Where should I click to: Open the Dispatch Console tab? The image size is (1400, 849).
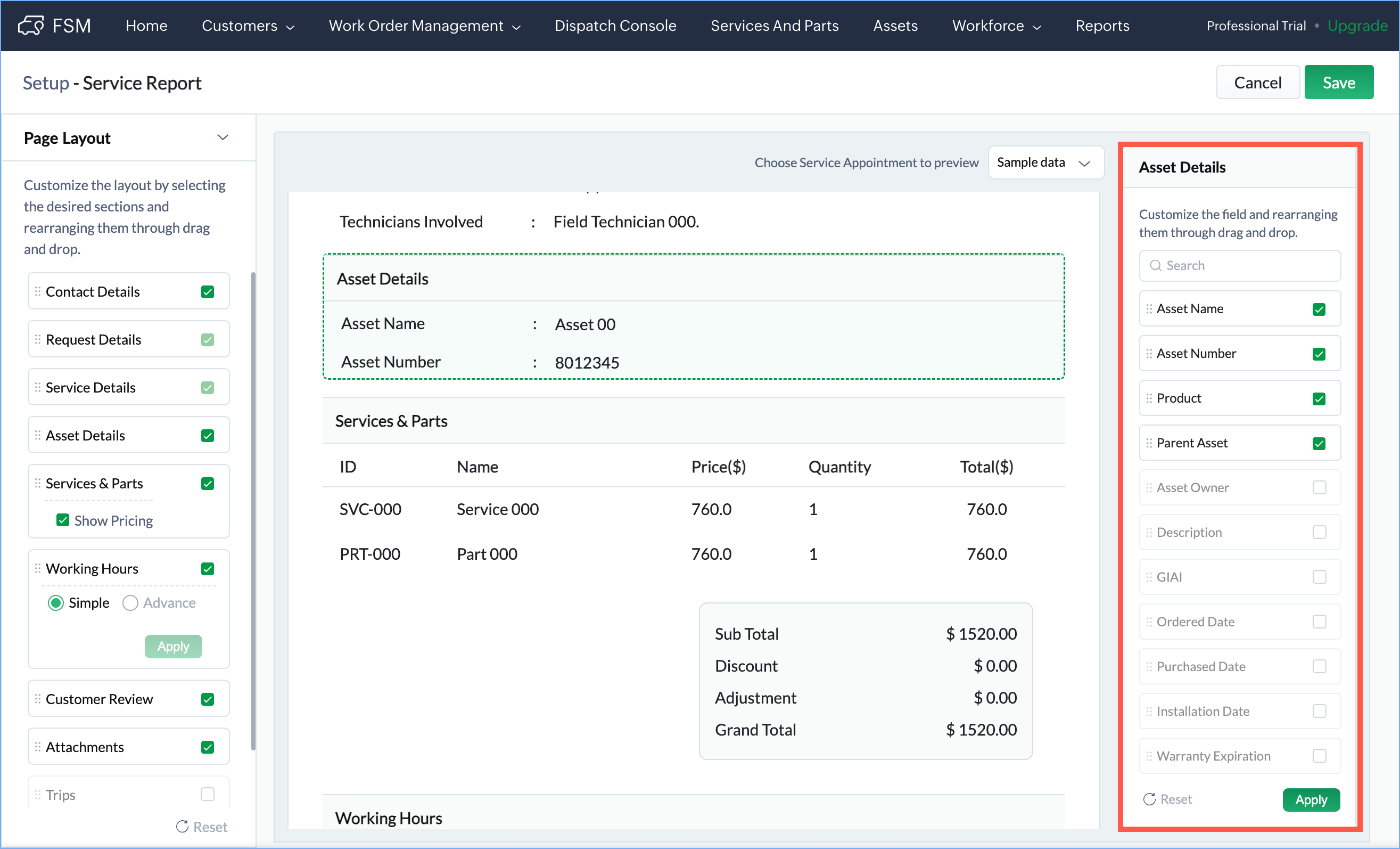point(615,26)
